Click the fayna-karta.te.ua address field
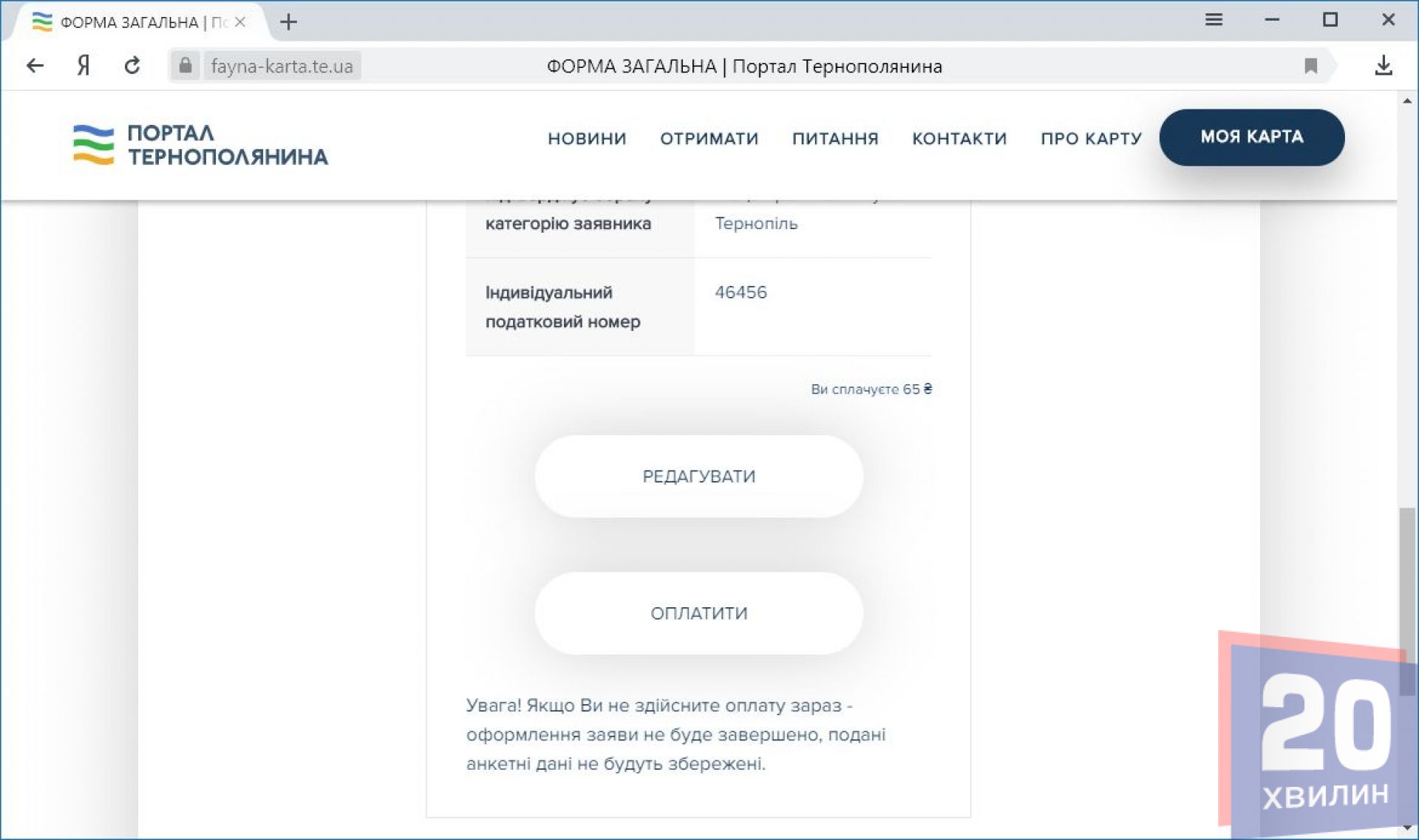This screenshot has height=840, width=1419. 282,66
